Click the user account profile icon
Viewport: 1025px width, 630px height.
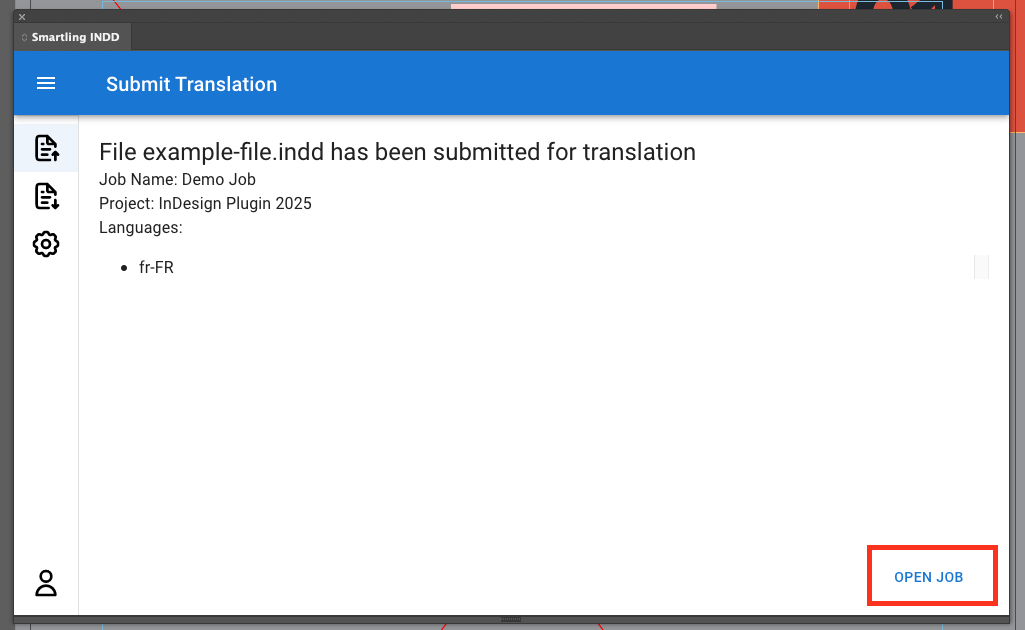46,583
